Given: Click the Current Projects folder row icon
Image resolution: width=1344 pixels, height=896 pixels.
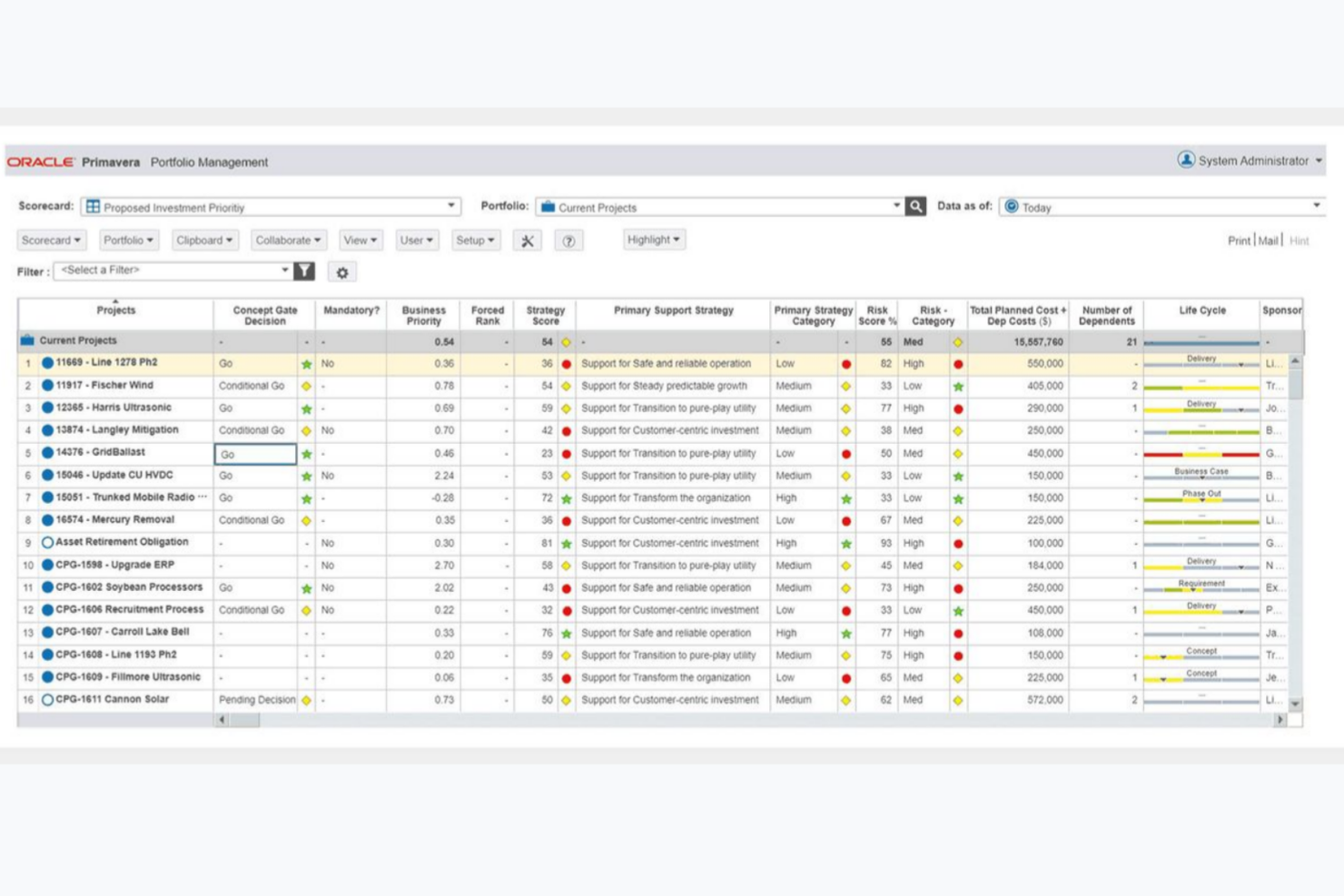Looking at the screenshot, I should coord(27,340).
